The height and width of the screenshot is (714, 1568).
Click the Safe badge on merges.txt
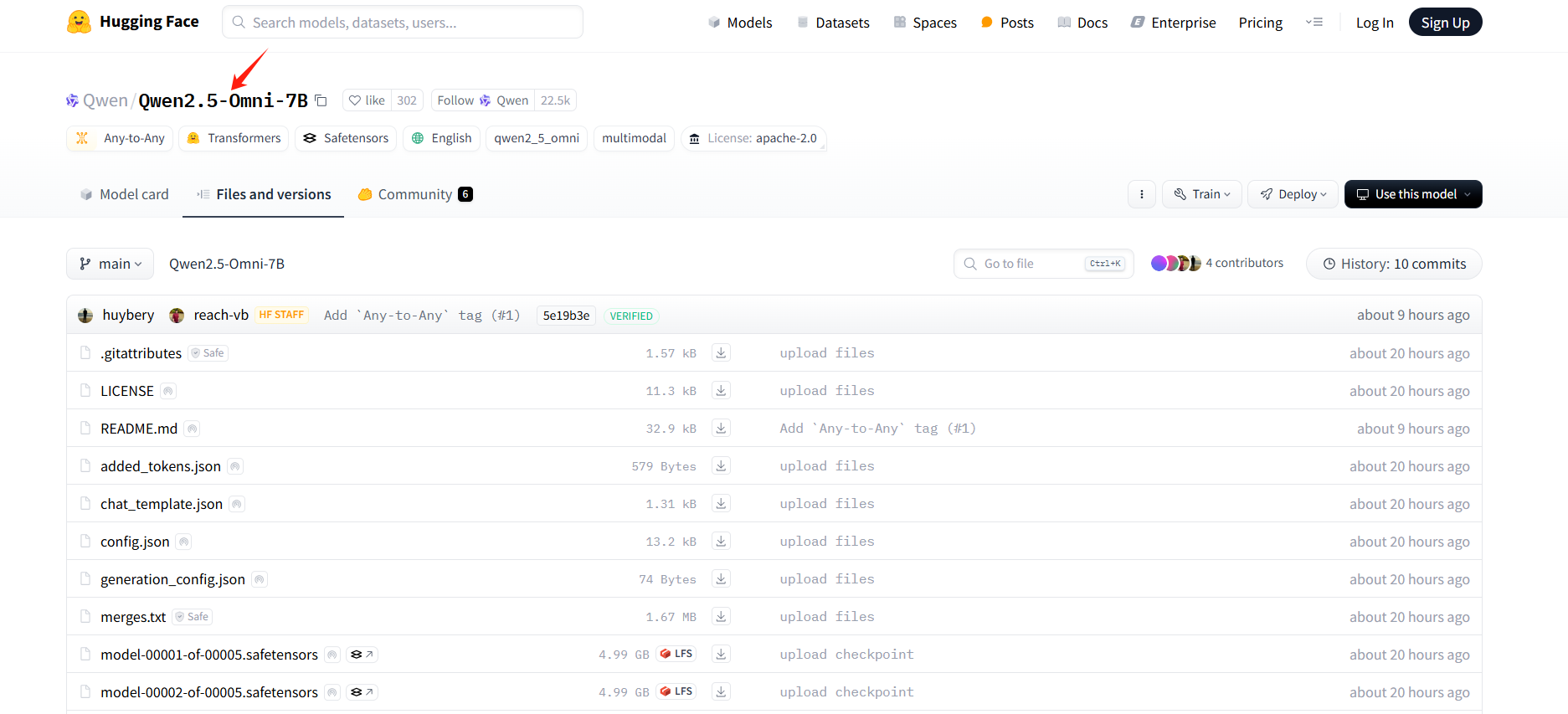point(193,617)
